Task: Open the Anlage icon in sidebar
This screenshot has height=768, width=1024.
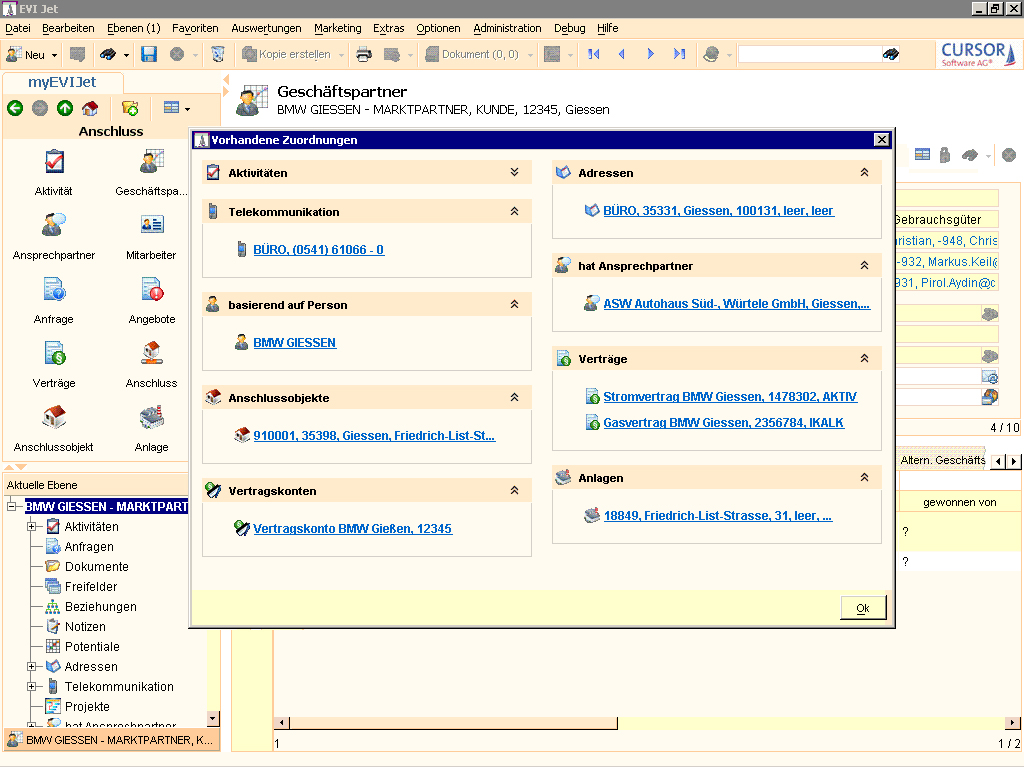Action: 151,418
